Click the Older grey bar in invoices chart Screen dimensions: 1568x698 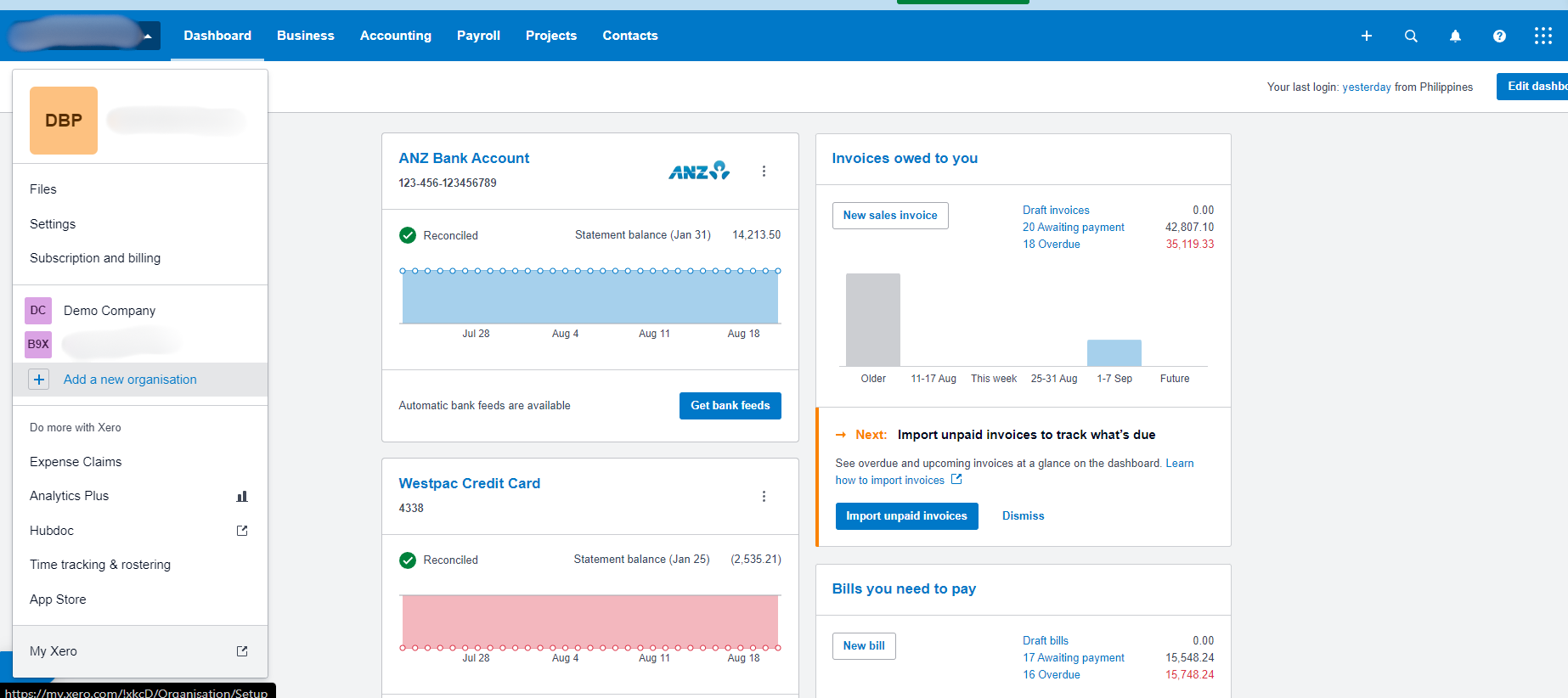(873, 319)
